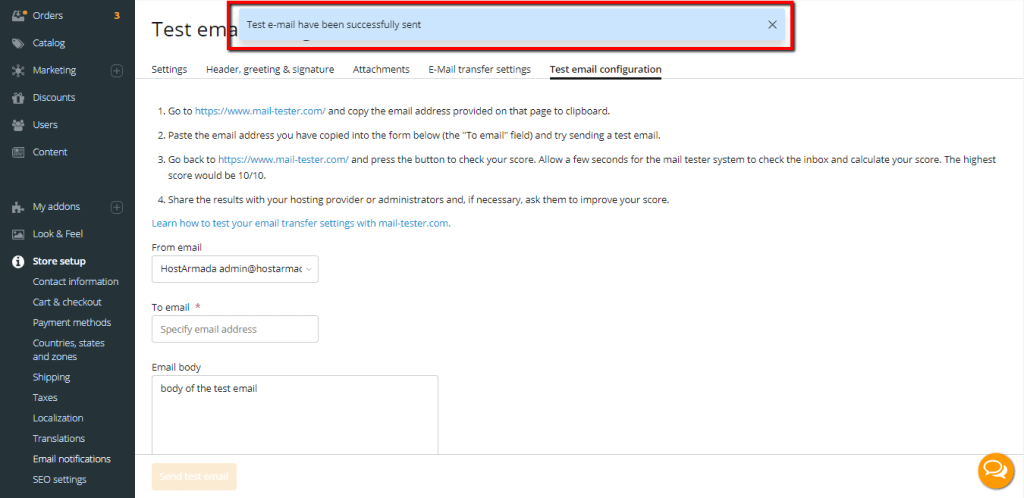Open Content in the sidebar
Image resolution: width=1024 pixels, height=498 pixels.
[50, 152]
